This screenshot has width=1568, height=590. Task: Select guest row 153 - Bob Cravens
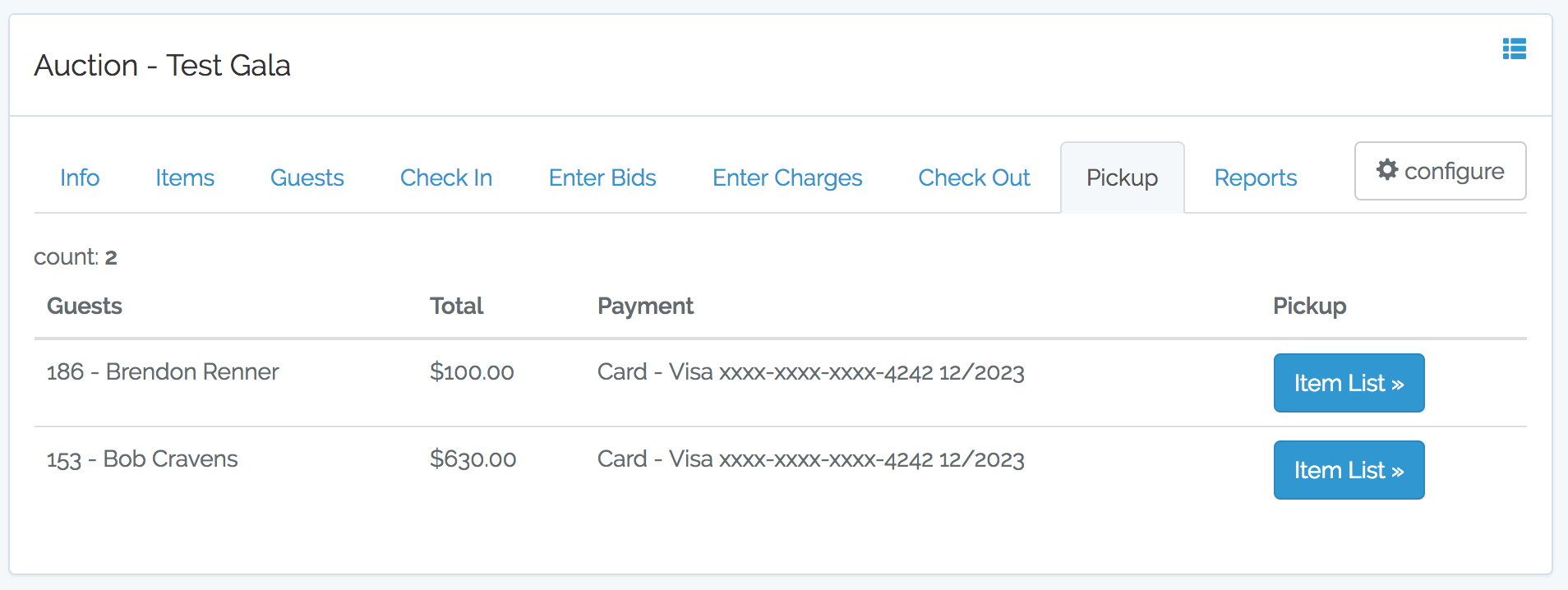pyautogui.click(x=781, y=470)
